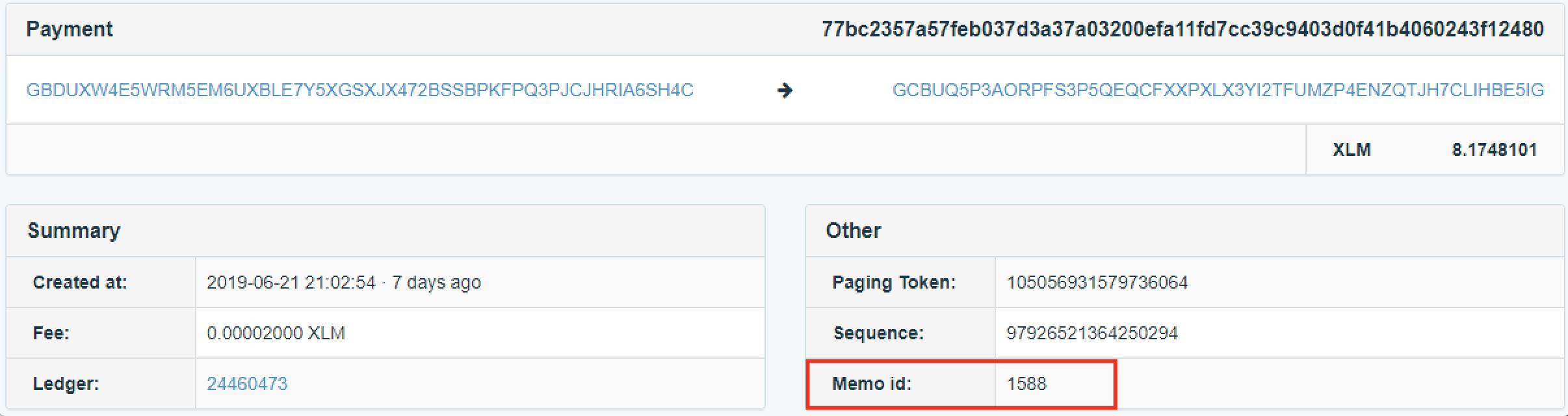Viewport: 1568px width, 416px height.
Task: Click the amount 8.1748101
Action: pos(1495,149)
